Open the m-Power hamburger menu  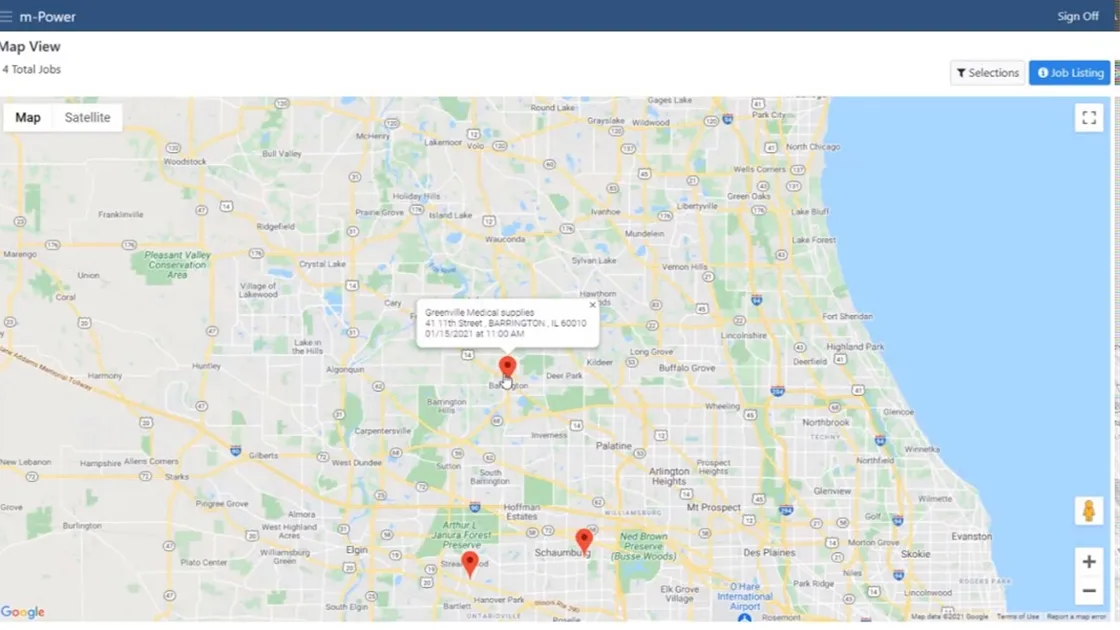point(6,16)
